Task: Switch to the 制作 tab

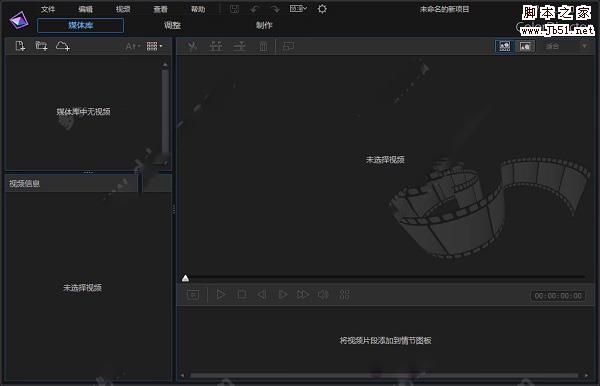Action: tap(264, 26)
